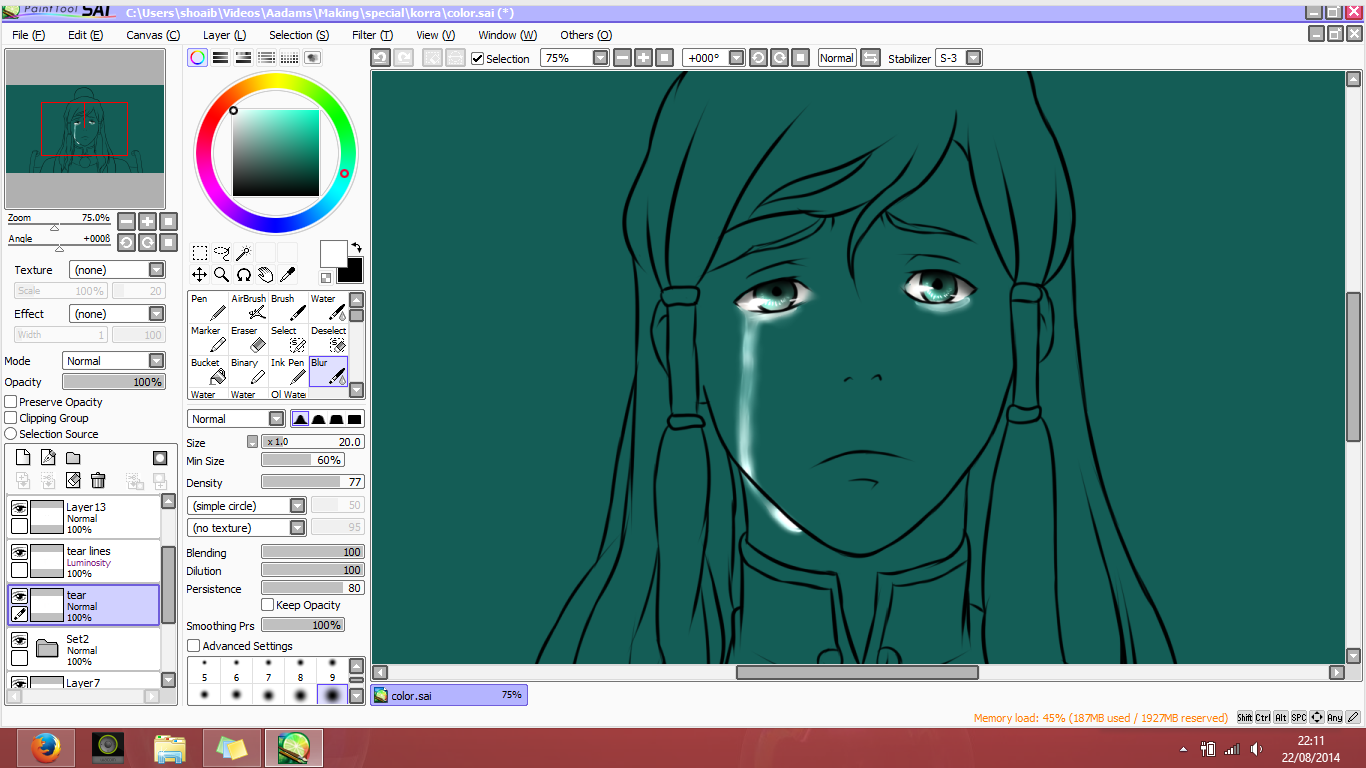Open the Filter menu
Image resolution: width=1366 pixels, height=768 pixels.
pos(372,35)
